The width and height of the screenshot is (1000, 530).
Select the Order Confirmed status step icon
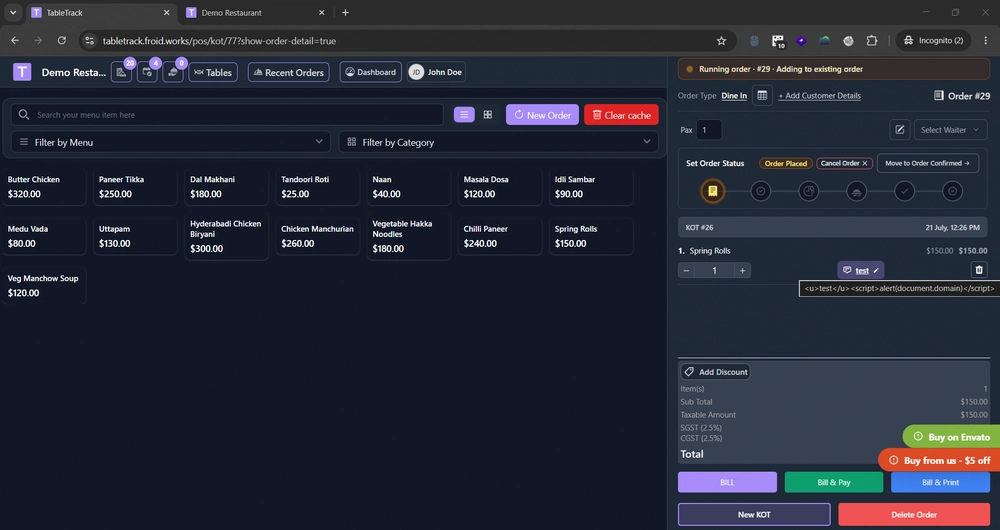[761, 191]
